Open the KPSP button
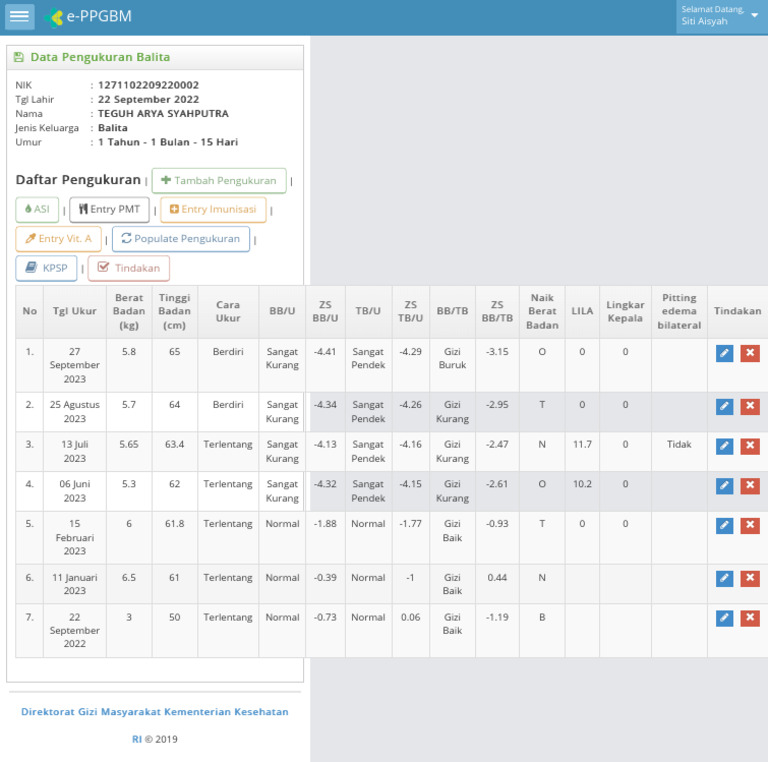The image size is (768, 762). coord(46,268)
